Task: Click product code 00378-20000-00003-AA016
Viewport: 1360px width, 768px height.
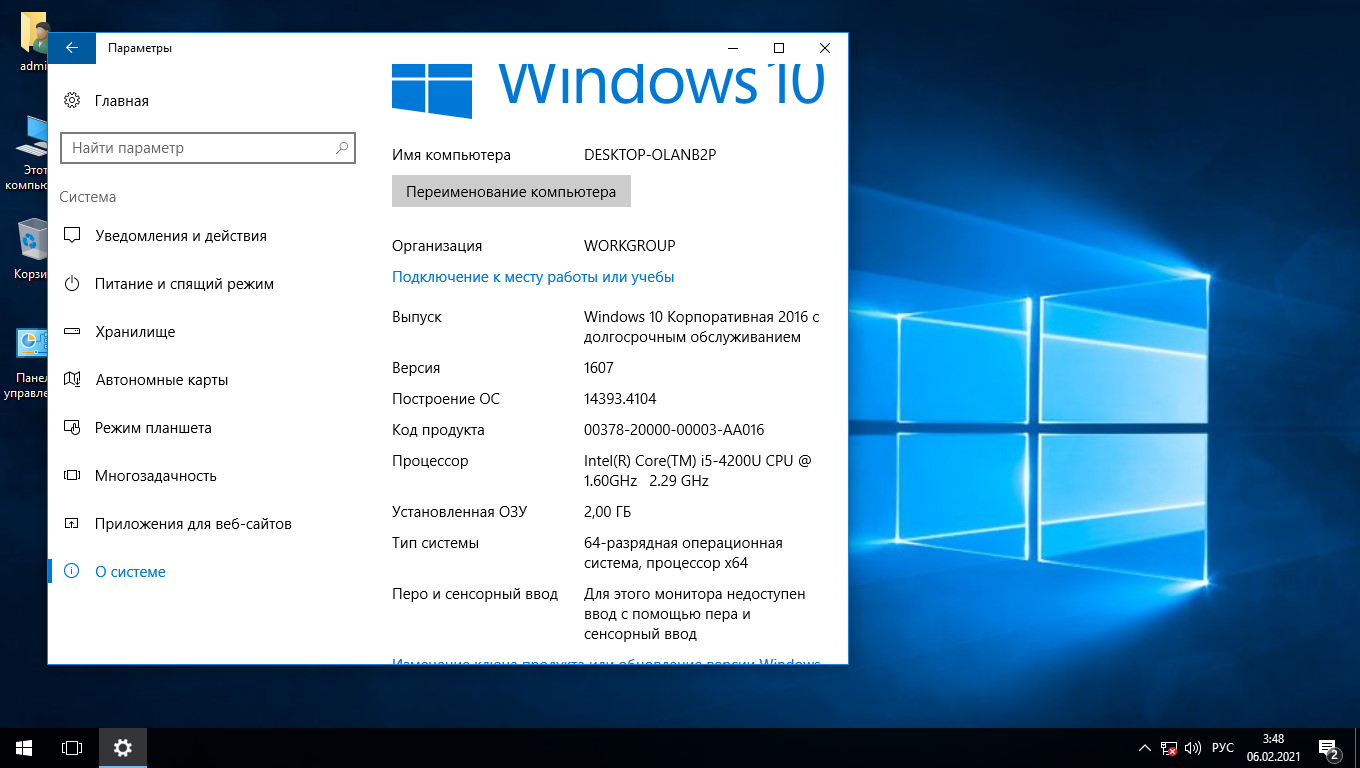Action: click(x=674, y=430)
